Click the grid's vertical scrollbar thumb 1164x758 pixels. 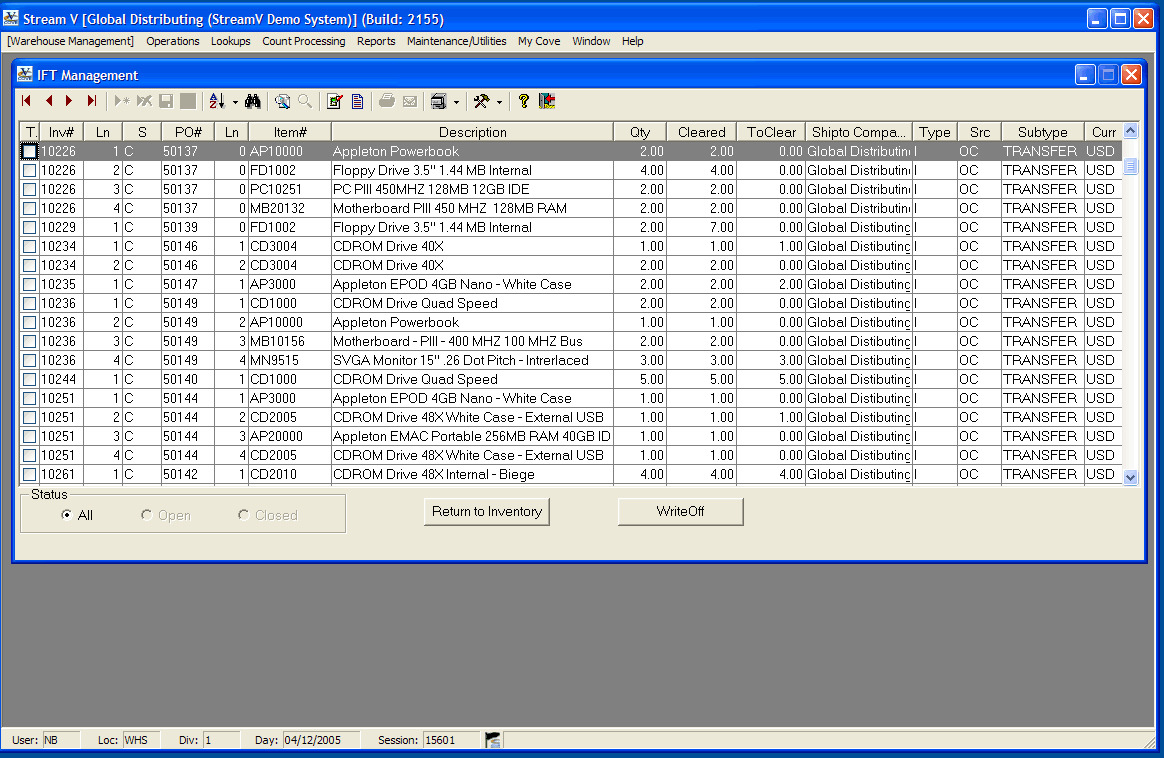point(1131,166)
